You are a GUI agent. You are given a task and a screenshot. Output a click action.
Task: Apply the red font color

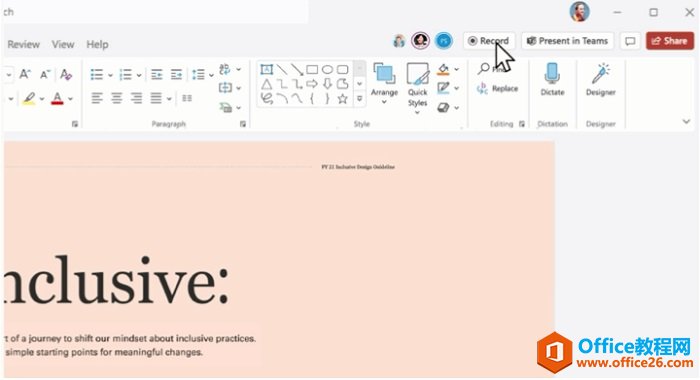(57, 98)
